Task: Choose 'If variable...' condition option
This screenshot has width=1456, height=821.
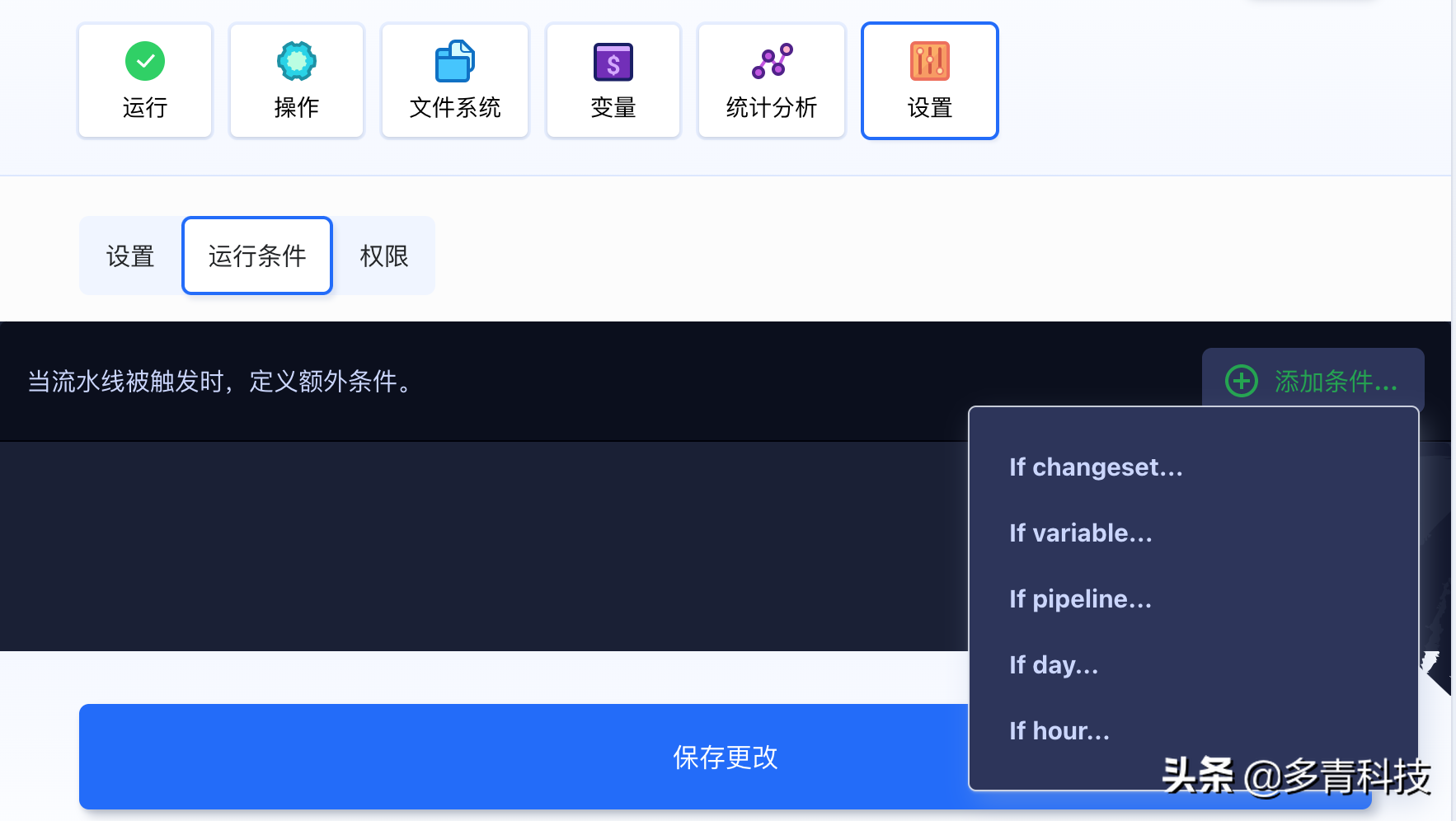Action: [1081, 532]
